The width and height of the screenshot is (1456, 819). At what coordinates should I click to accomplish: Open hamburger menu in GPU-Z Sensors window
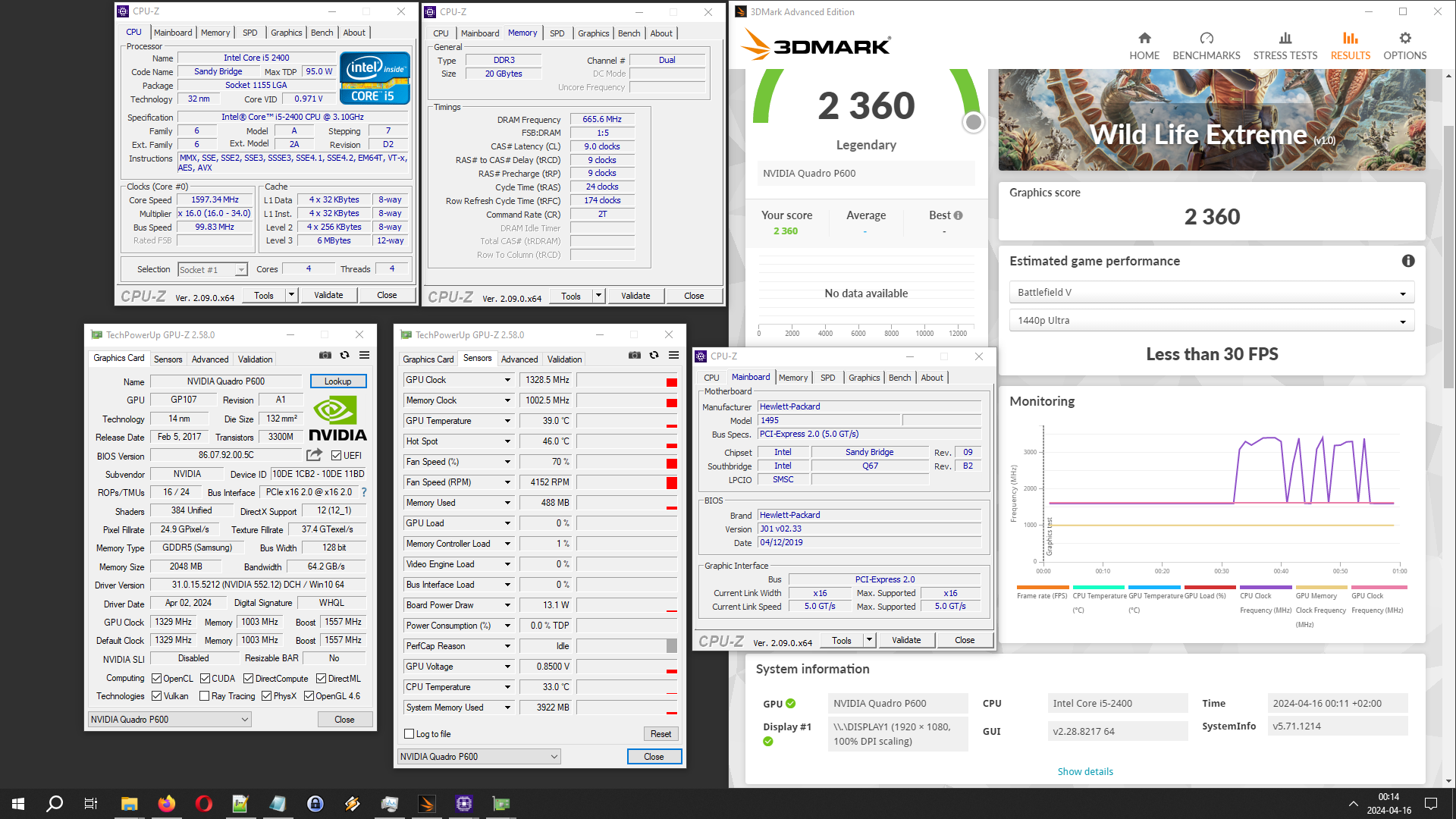coord(673,355)
